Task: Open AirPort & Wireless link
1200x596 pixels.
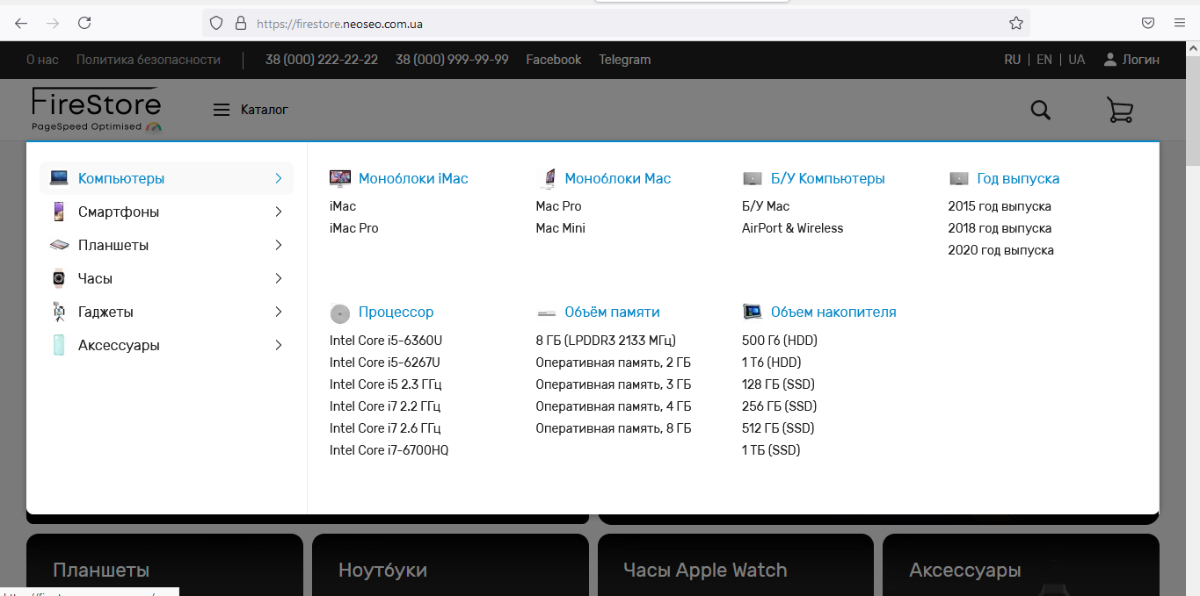Action: 792,228
